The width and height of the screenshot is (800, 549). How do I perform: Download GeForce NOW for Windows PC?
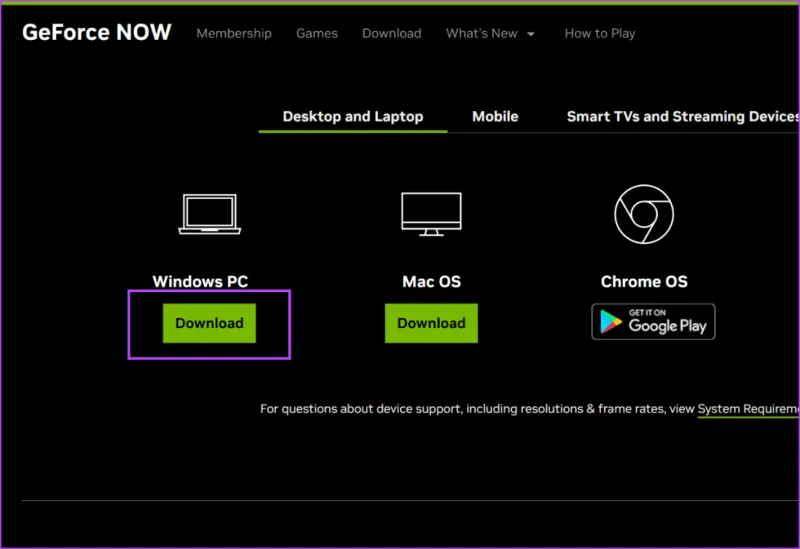pyautogui.click(x=209, y=323)
